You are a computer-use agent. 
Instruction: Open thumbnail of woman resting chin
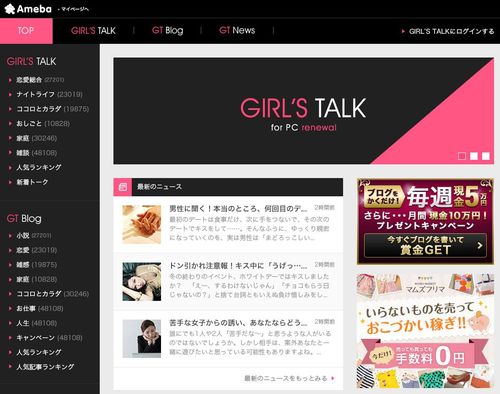click(x=142, y=339)
